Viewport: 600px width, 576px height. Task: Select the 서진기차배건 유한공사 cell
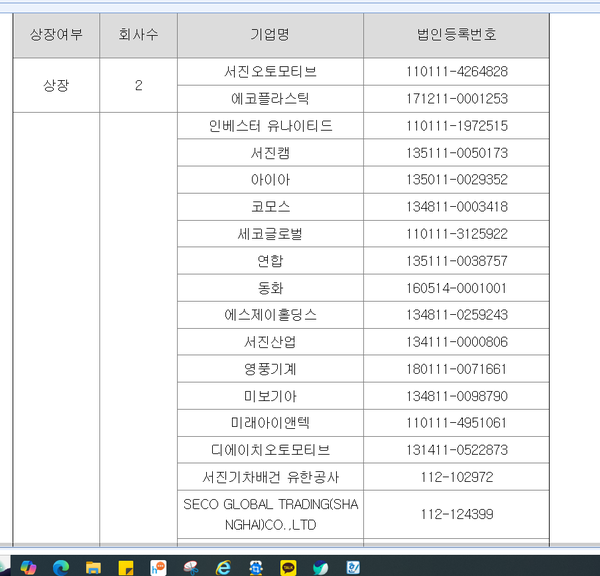tap(270, 477)
